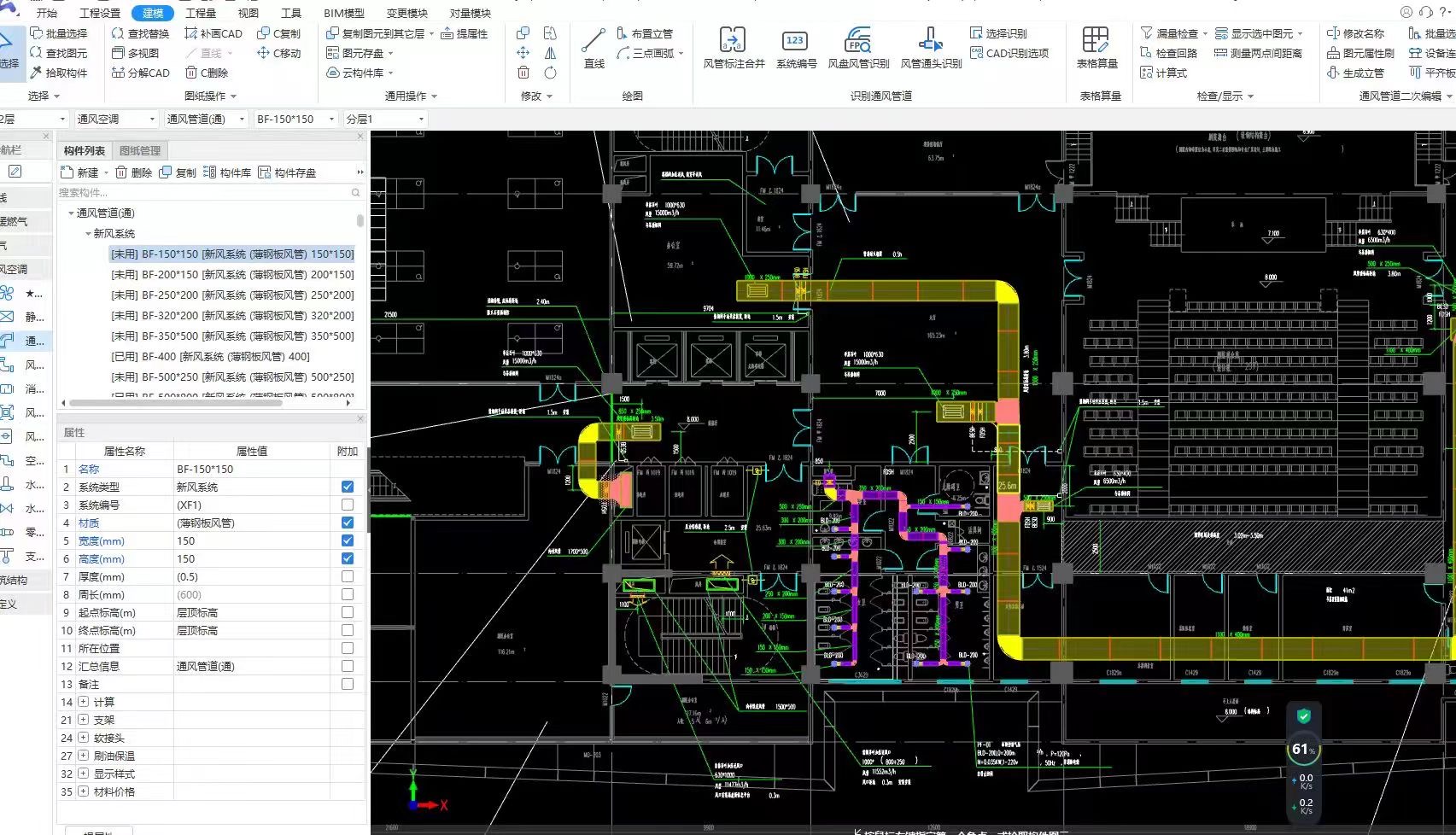1456x835 pixels.
Task: Open the 通风管道(通) component type dropdown
Action: [x=206, y=119]
